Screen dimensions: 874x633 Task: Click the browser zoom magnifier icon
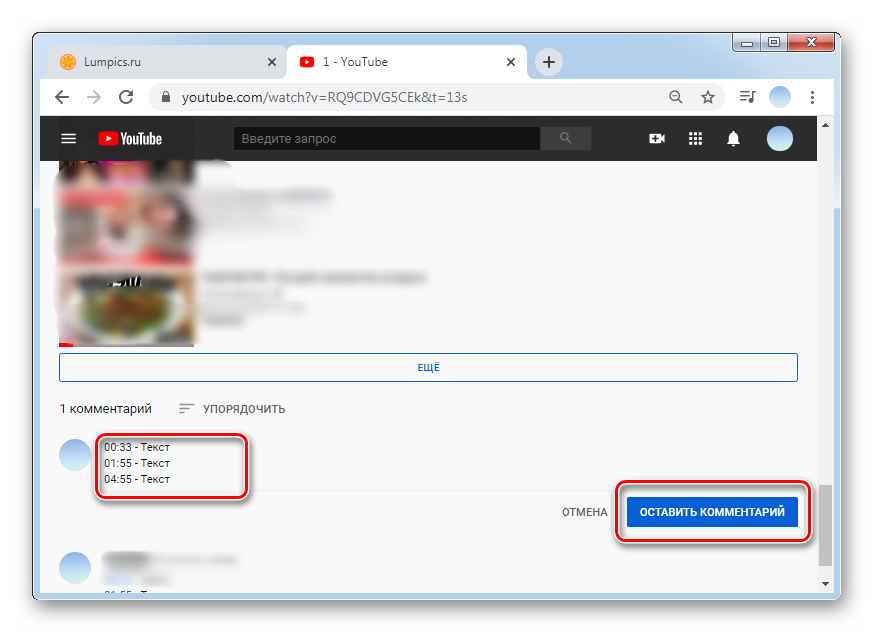pyautogui.click(x=676, y=97)
